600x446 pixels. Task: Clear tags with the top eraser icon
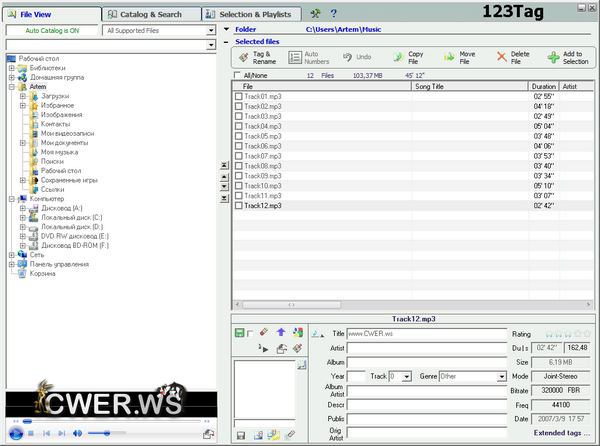(264, 332)
